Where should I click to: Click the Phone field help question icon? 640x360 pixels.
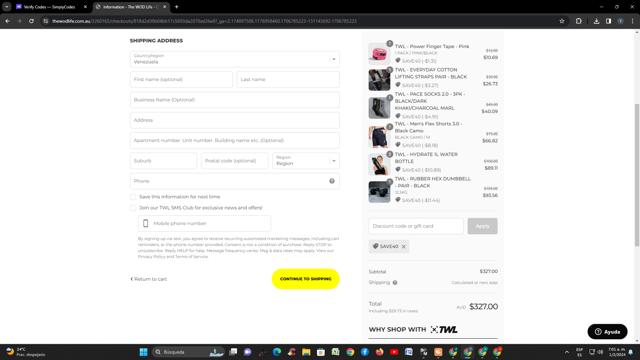332,181
